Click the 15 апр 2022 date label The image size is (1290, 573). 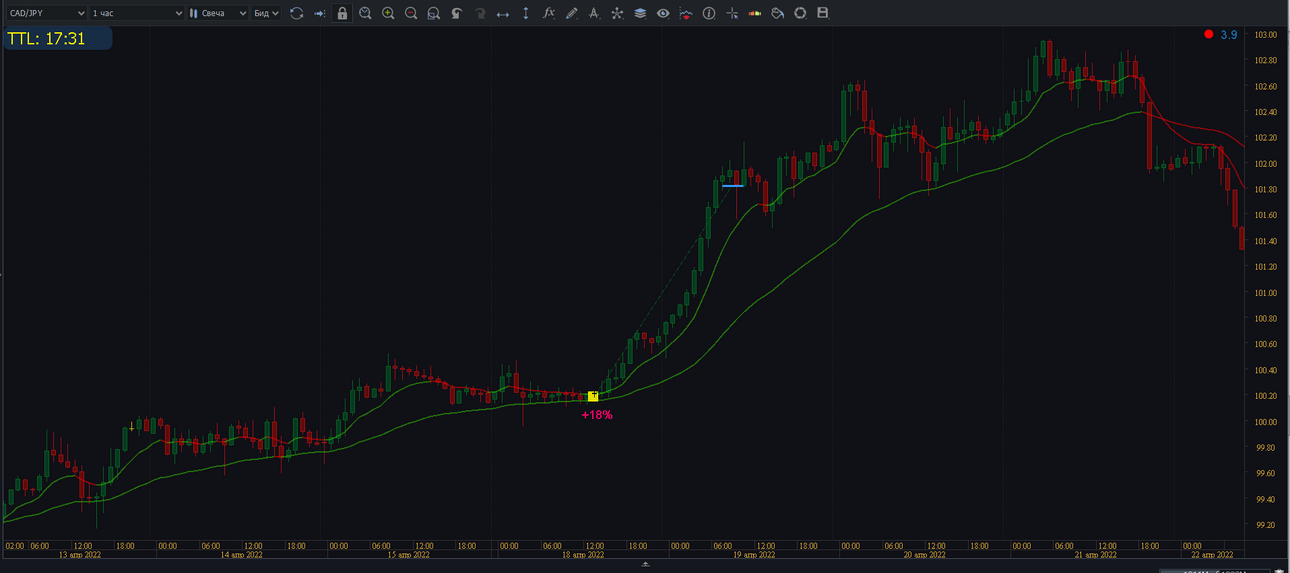point(408,554)
